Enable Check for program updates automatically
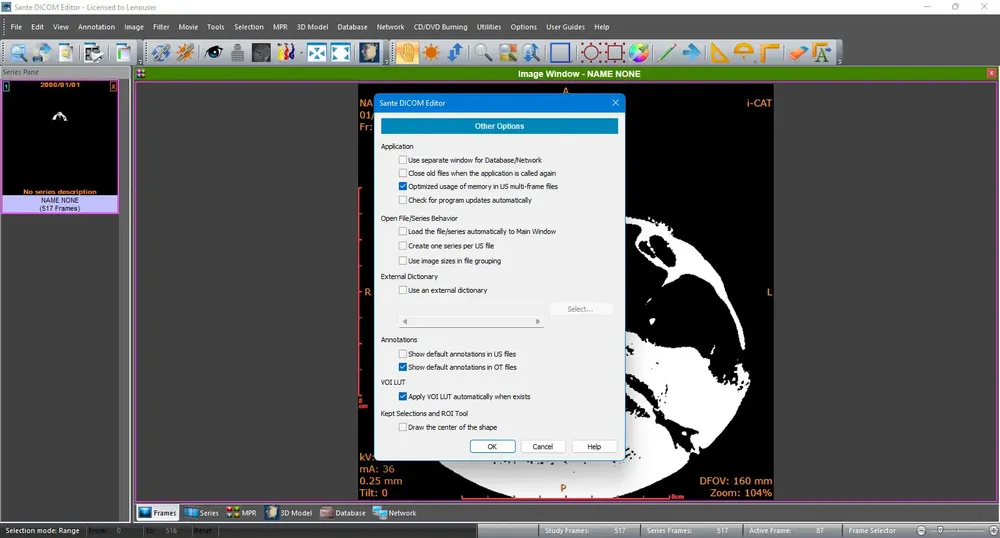Screen dimensions: 1000x538 point(402,200)
